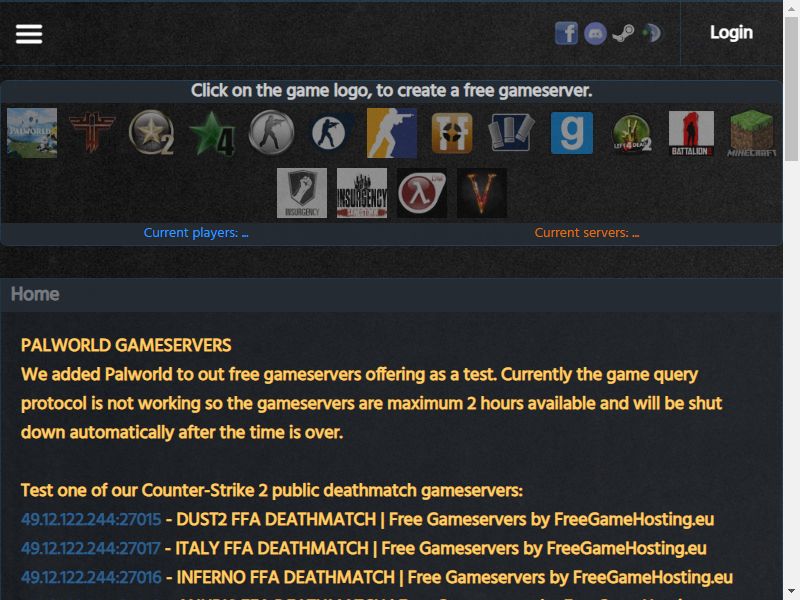Create a Team Fortress 2 gameserver
The image size is (800, 600).
452,133
